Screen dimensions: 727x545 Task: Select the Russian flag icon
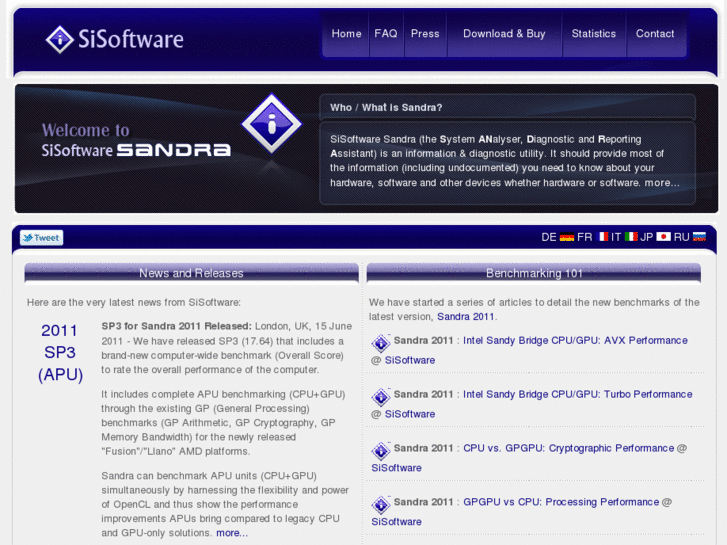pyautogui.click(x=699, y=237)
